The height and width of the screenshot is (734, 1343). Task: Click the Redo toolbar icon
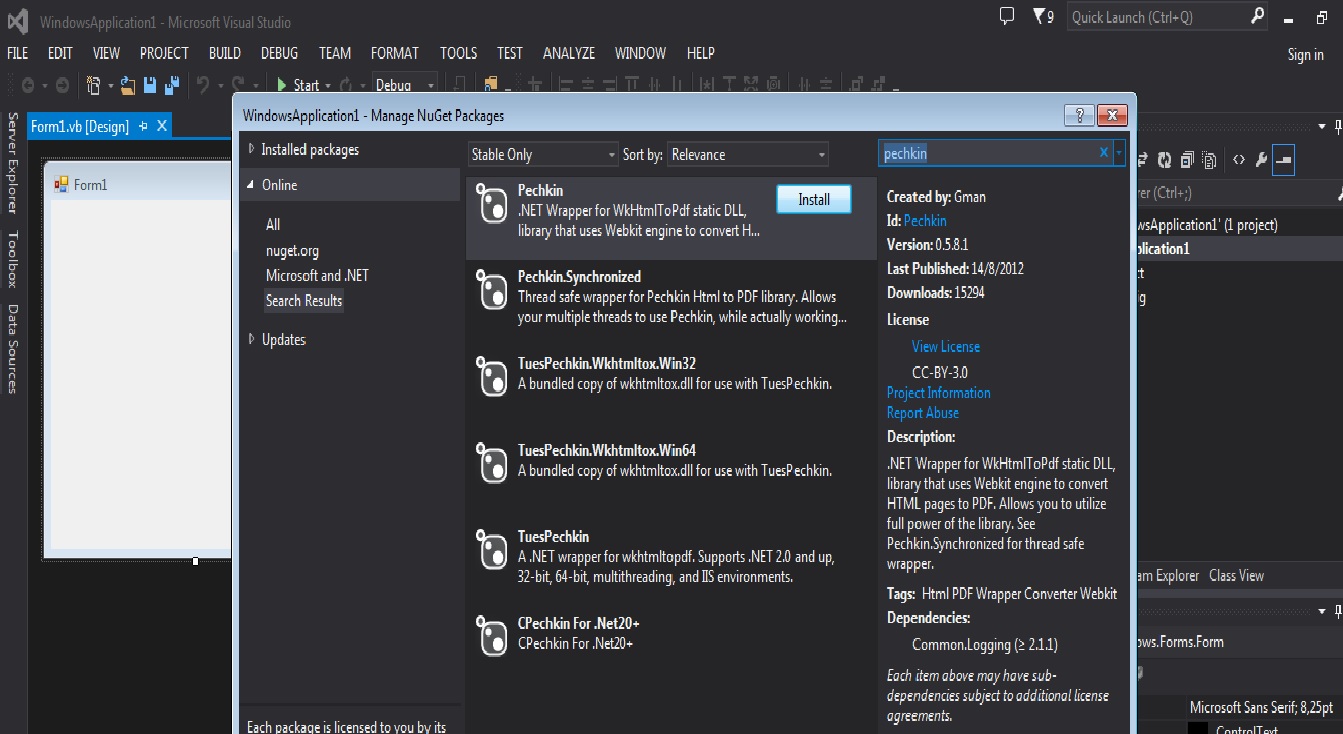239,85
